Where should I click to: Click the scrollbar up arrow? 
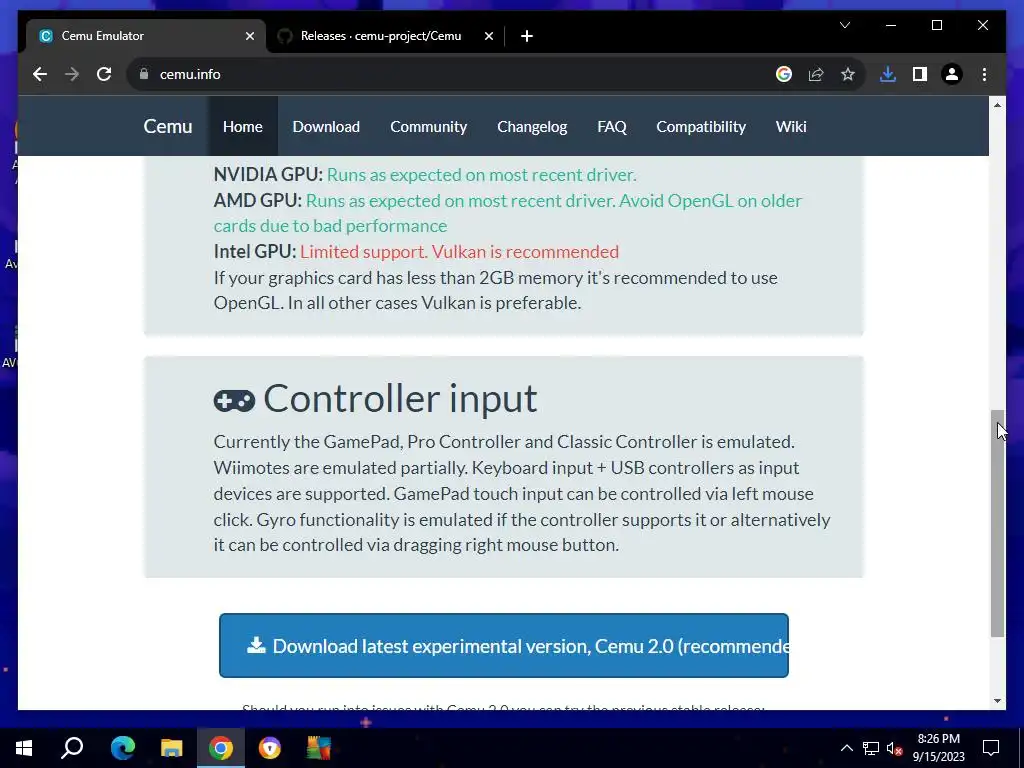[997, 105]
